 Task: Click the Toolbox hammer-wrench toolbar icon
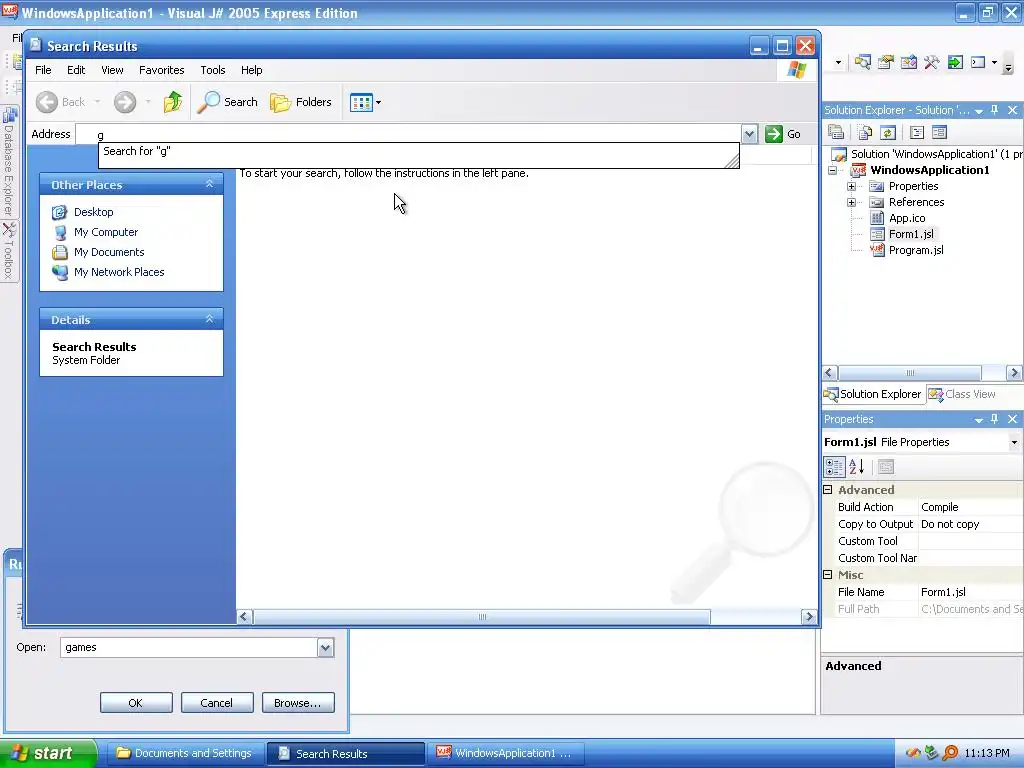(931, 62)
